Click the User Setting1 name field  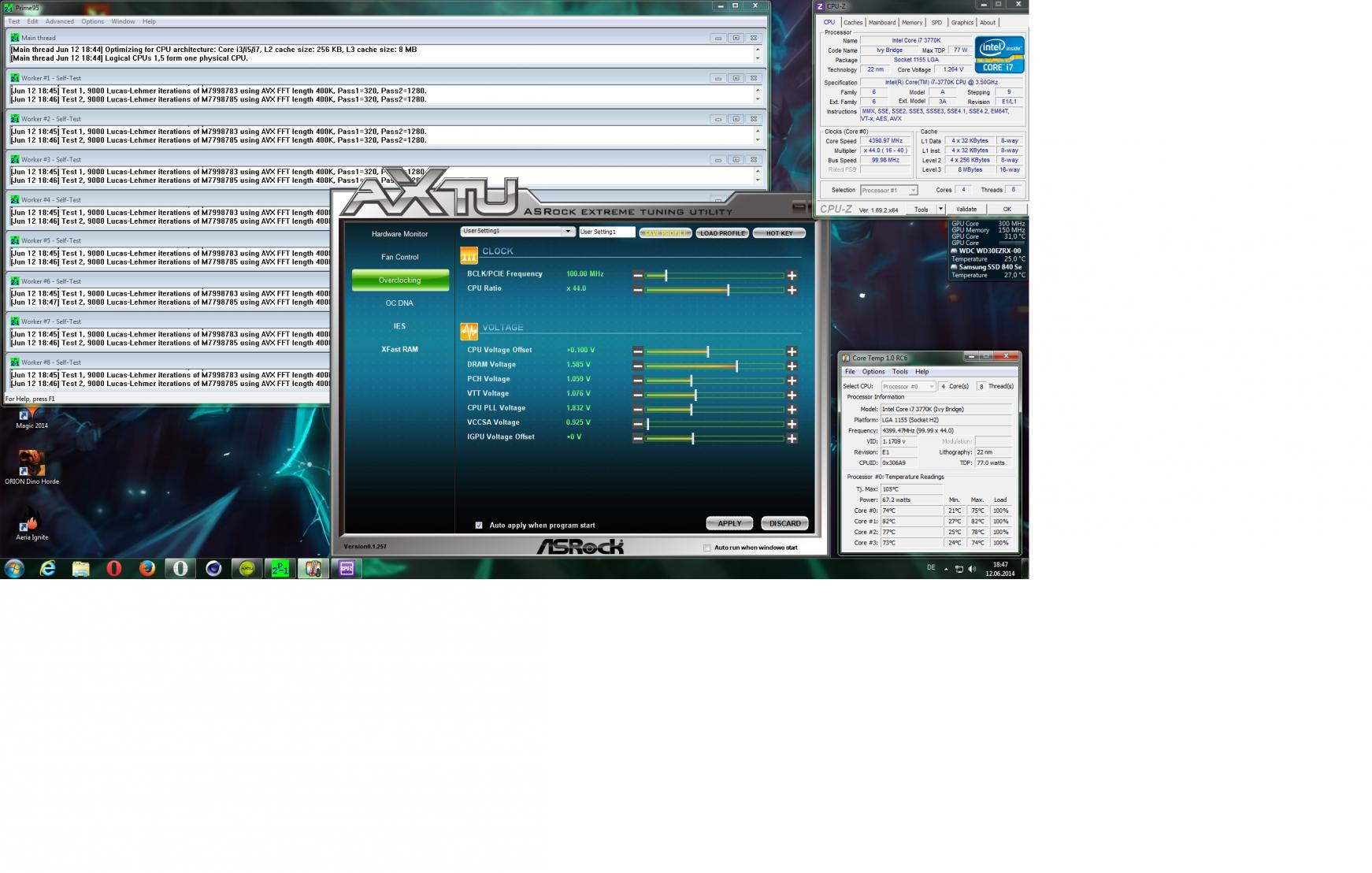(x=607, y=232)
